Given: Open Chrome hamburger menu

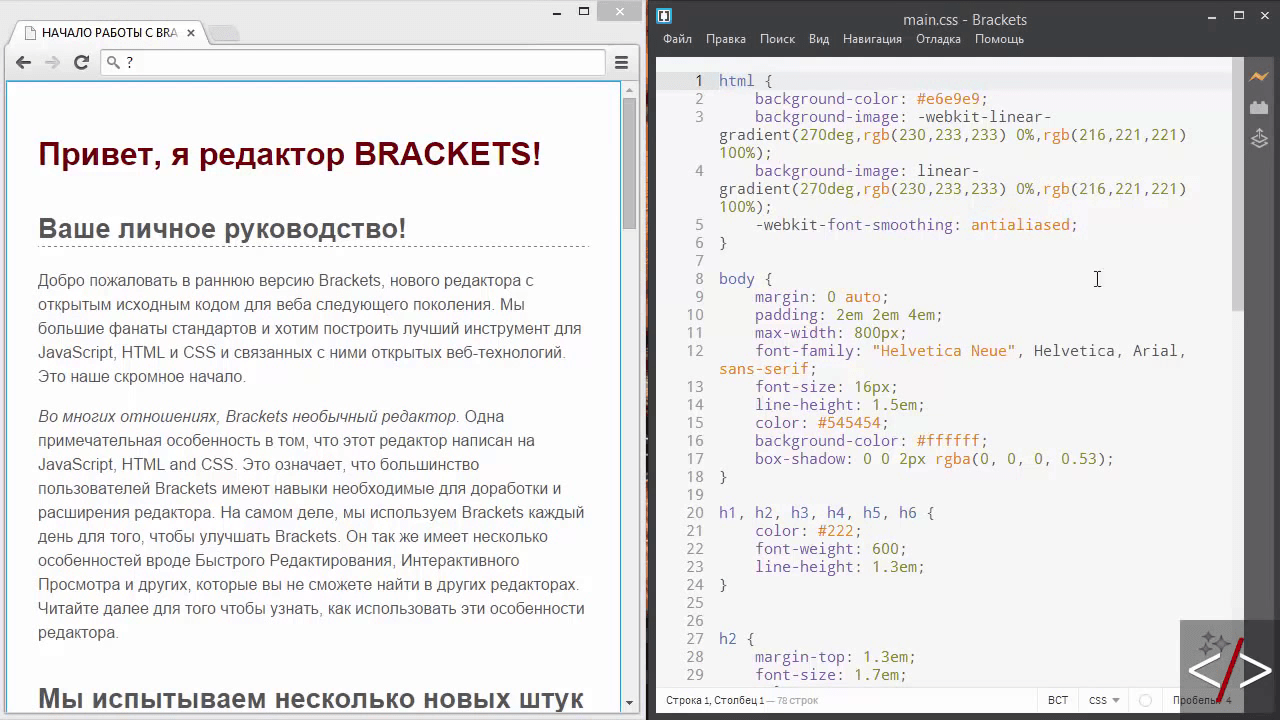Looking at the screenshot, I should (x=621, y=62).
